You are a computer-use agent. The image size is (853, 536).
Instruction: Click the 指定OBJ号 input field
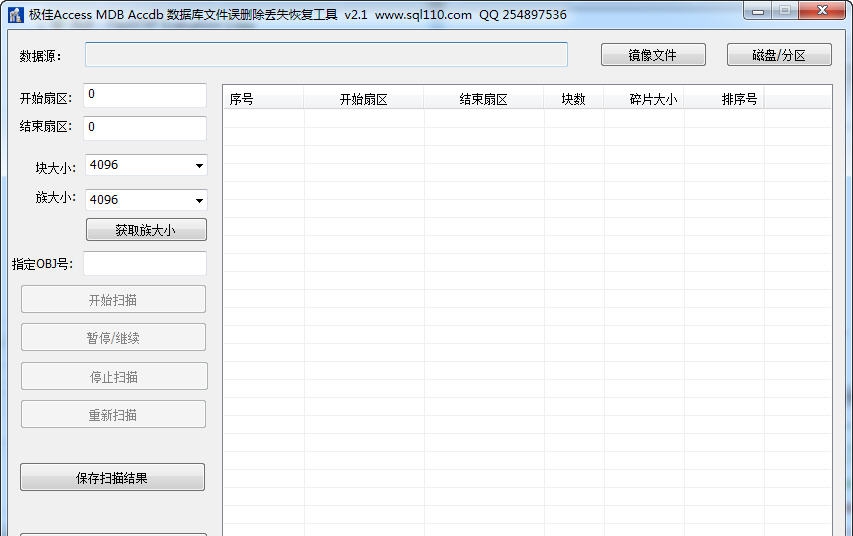tap(145, 263)
